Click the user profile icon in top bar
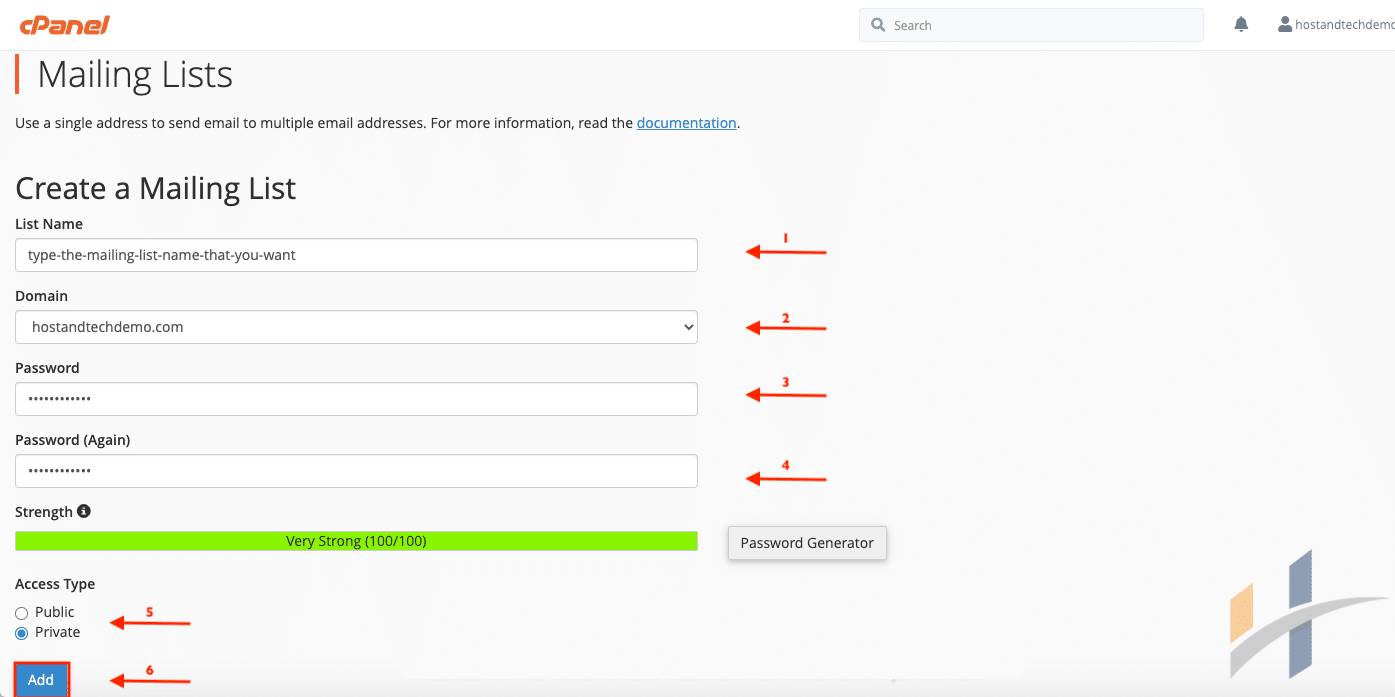 1283,23
